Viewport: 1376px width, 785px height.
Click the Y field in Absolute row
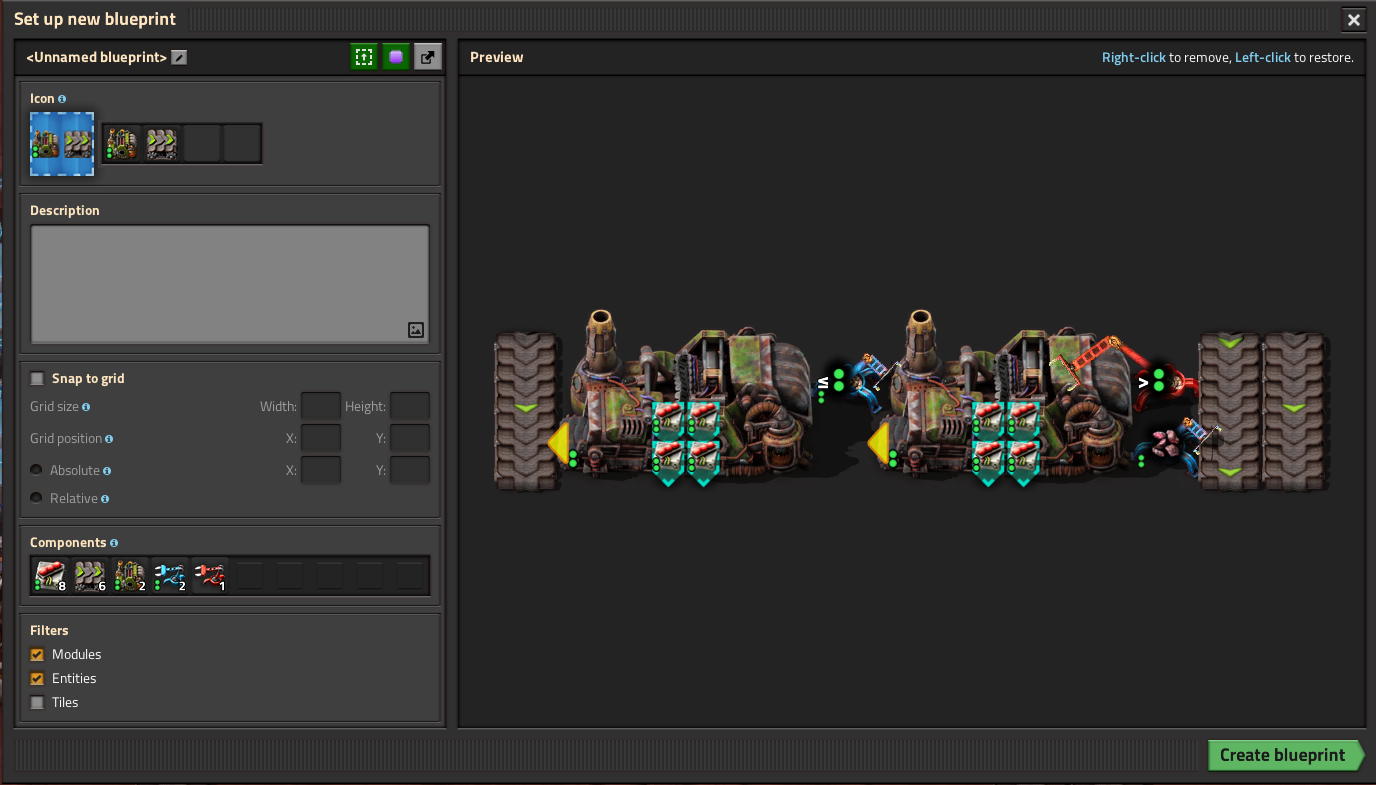pyautogui.click(x=410, y=470)
